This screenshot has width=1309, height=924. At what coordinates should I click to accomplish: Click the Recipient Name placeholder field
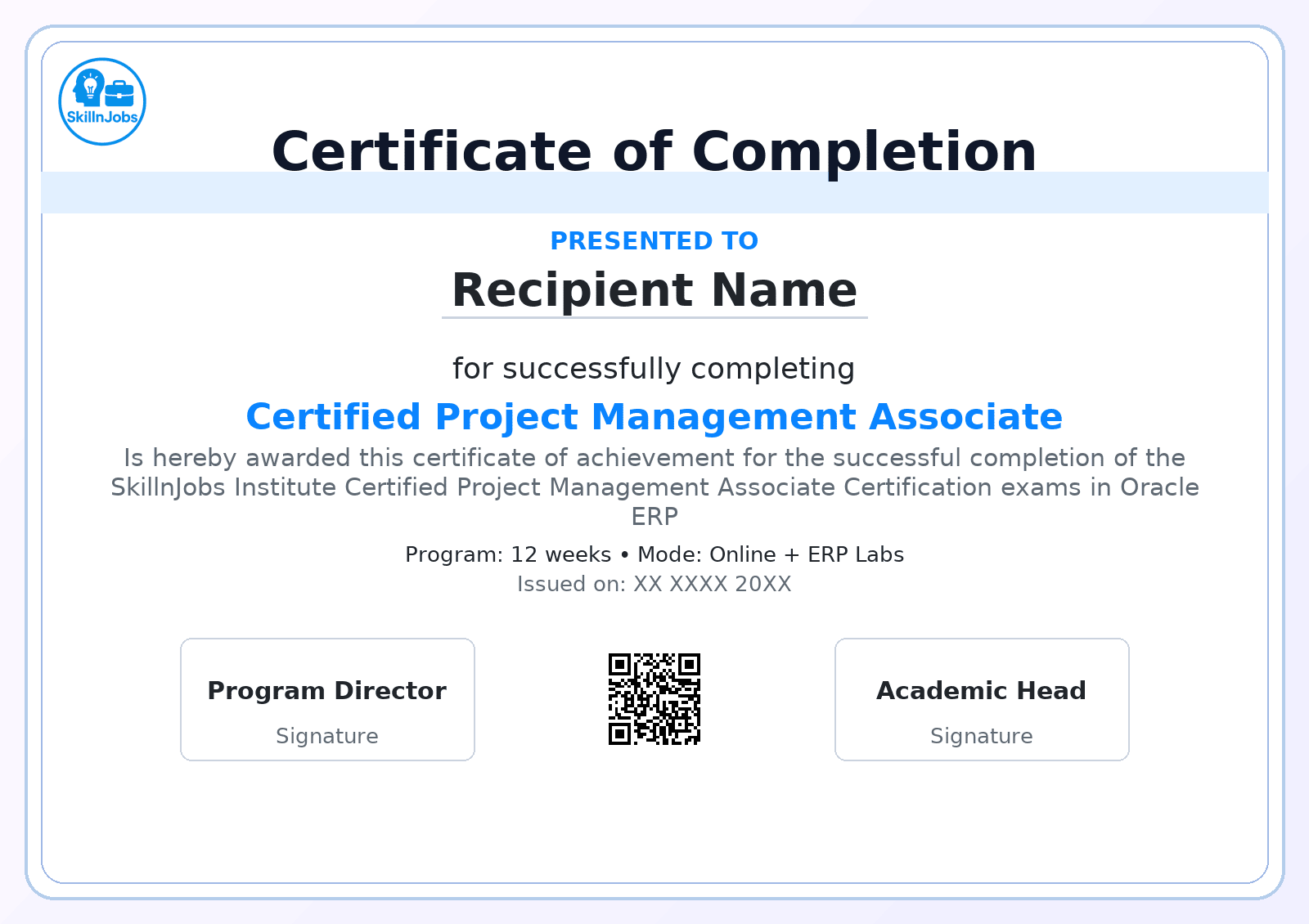pos(654,290)
